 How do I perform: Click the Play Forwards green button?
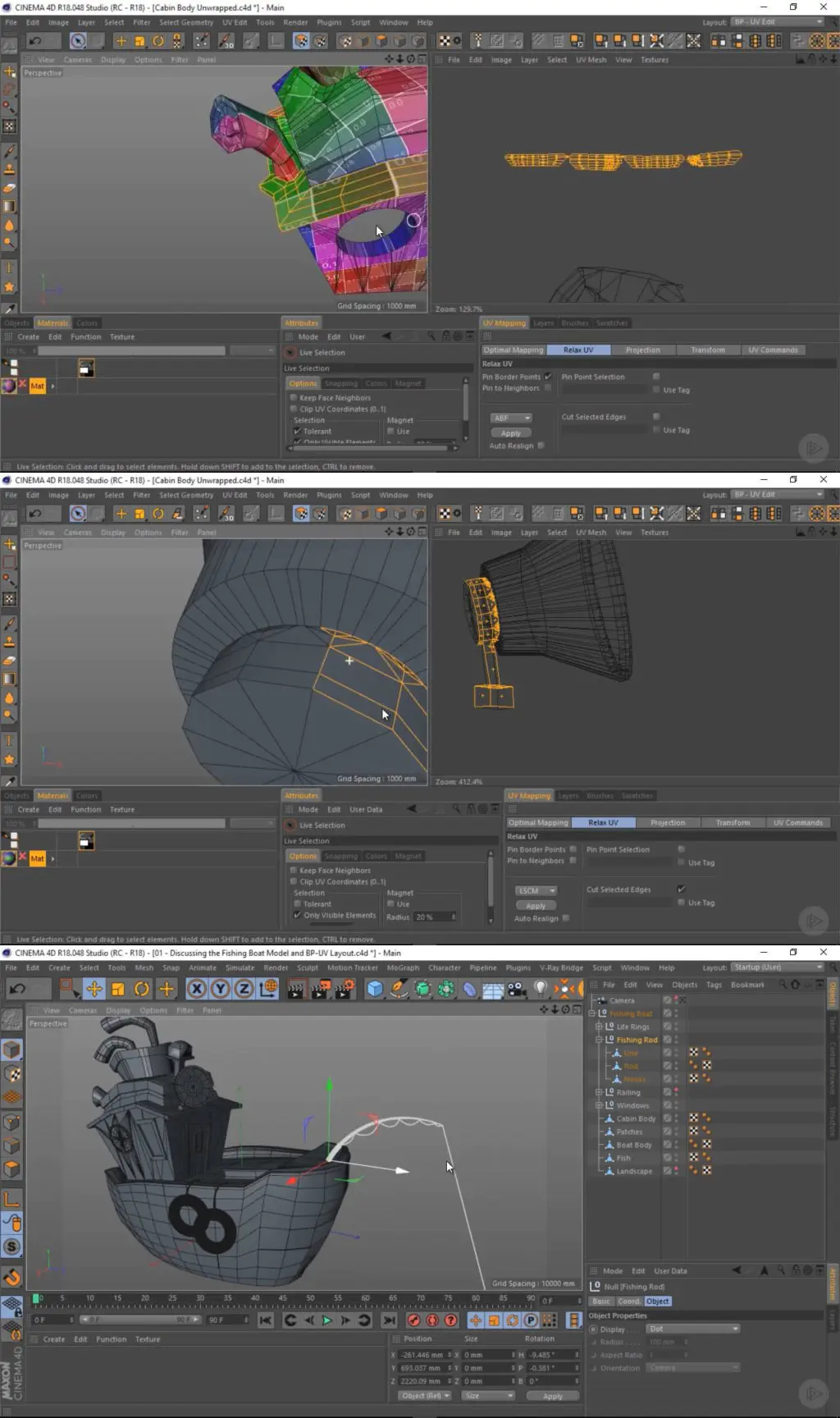pyautogui.click(x=326, y=1320)
